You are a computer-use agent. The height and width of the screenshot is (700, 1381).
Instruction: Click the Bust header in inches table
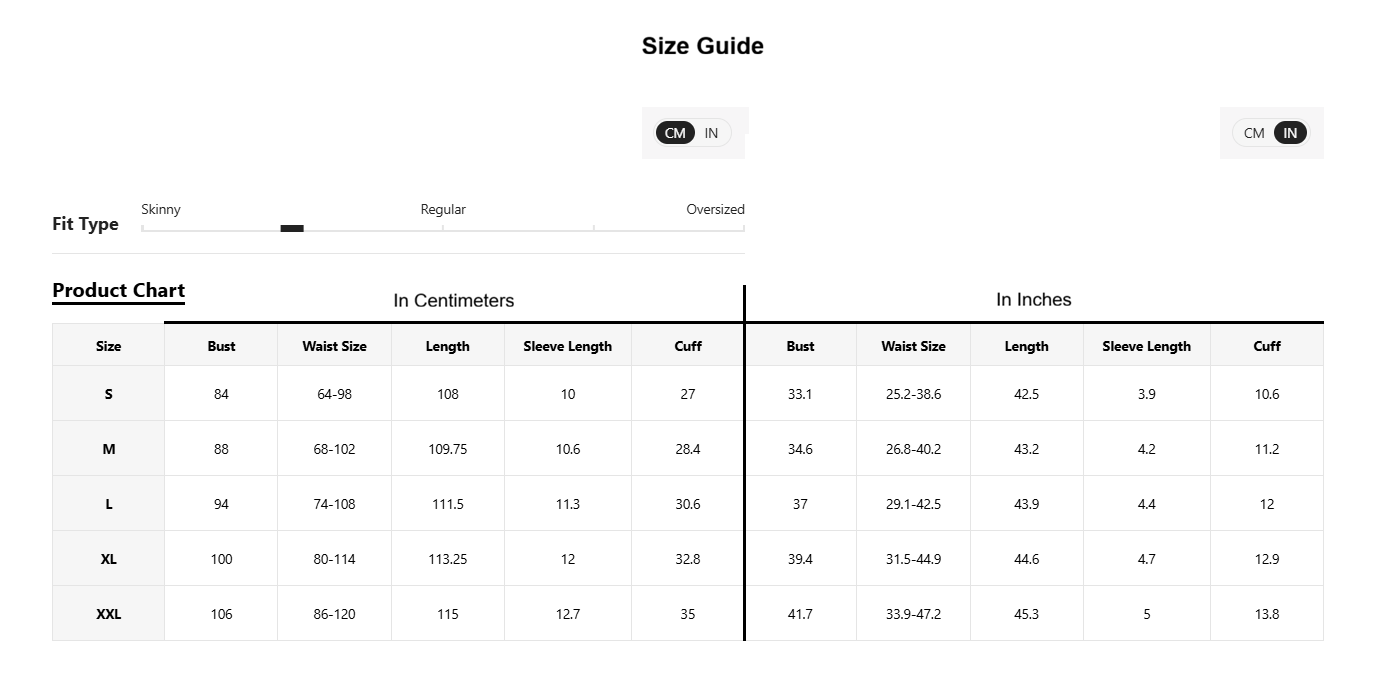point(800,346)
